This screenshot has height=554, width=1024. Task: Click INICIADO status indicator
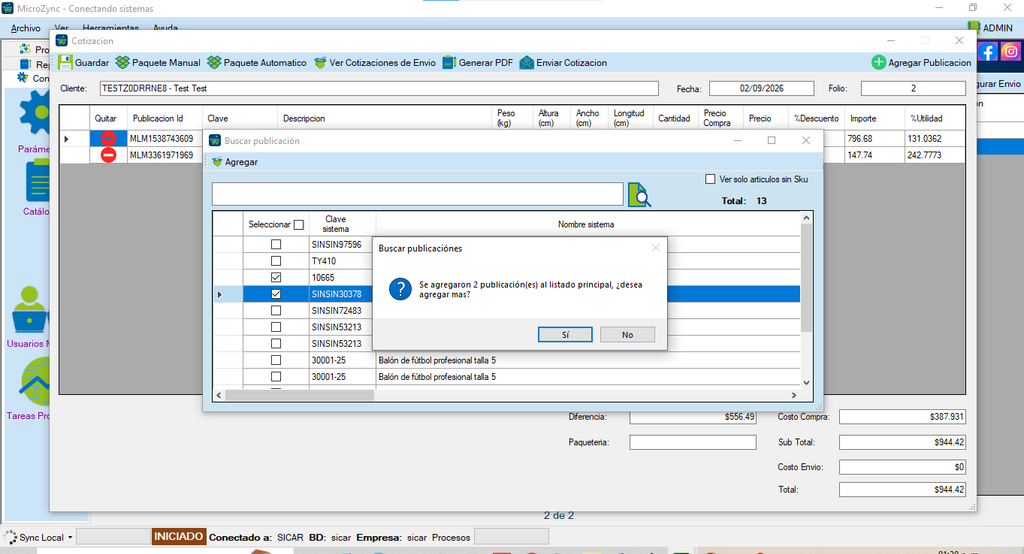178,536
